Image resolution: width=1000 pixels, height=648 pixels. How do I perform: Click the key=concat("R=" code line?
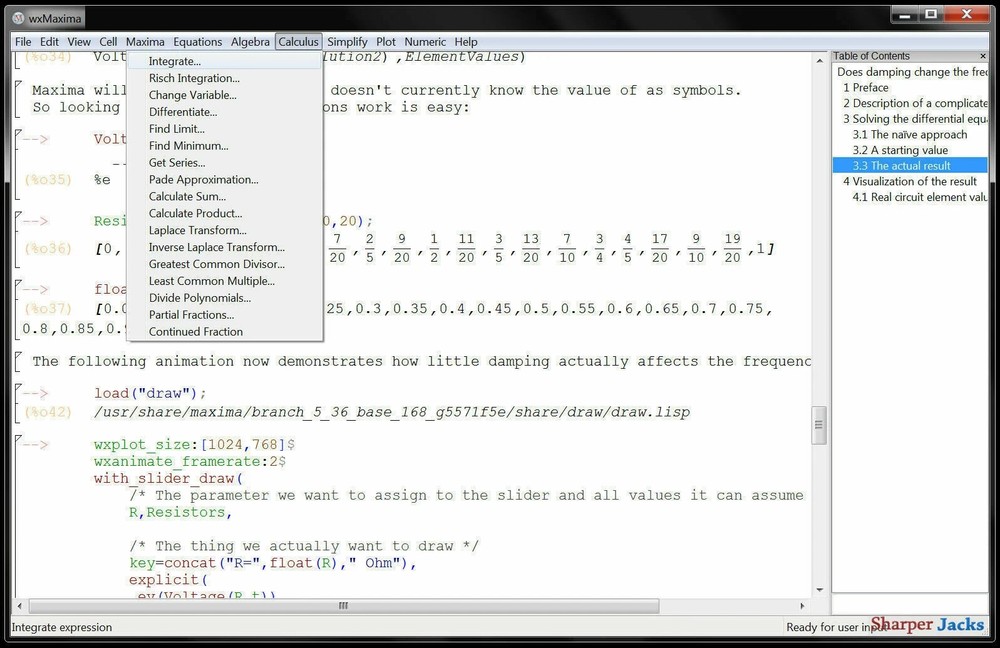point(272,563)
